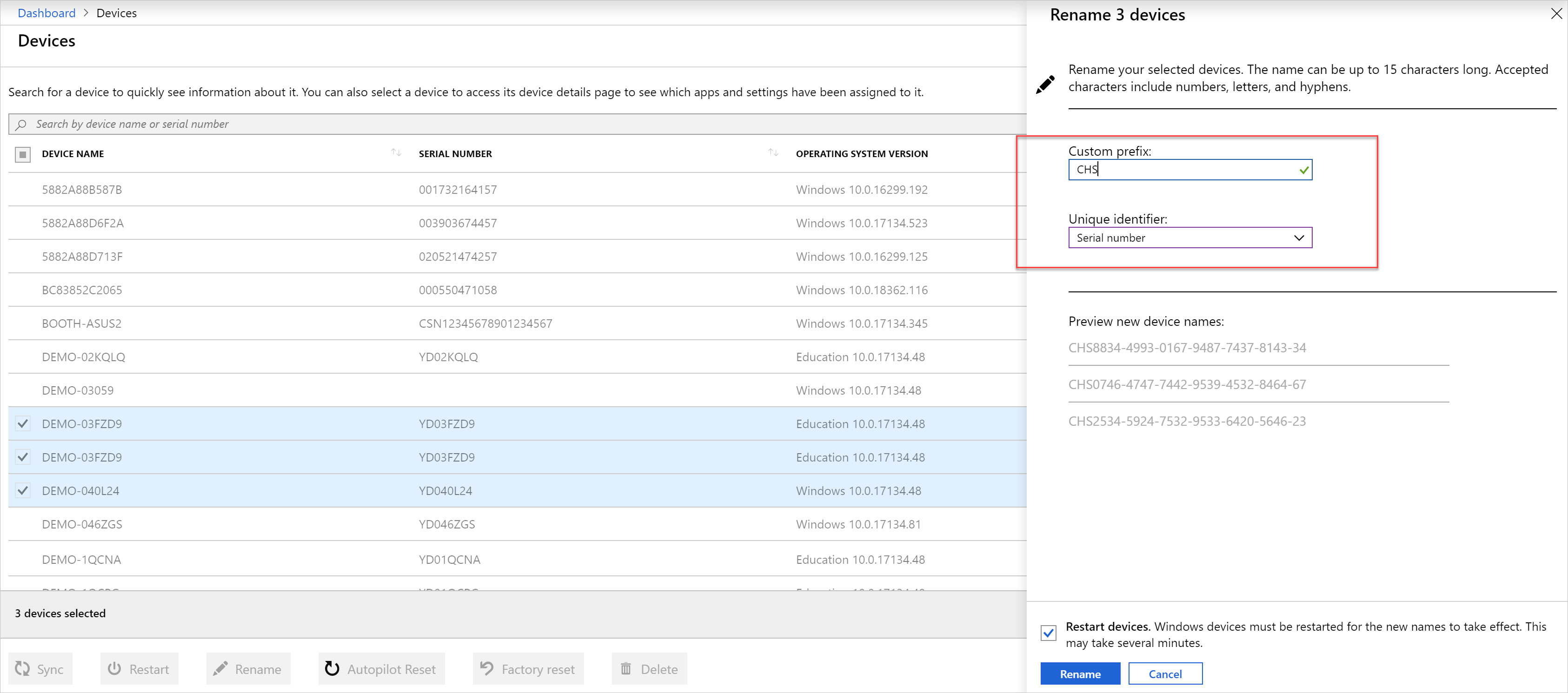This screenshot has height=693, width=1568.
Task: Click serial number YD01QCNA
Action: 449,560
